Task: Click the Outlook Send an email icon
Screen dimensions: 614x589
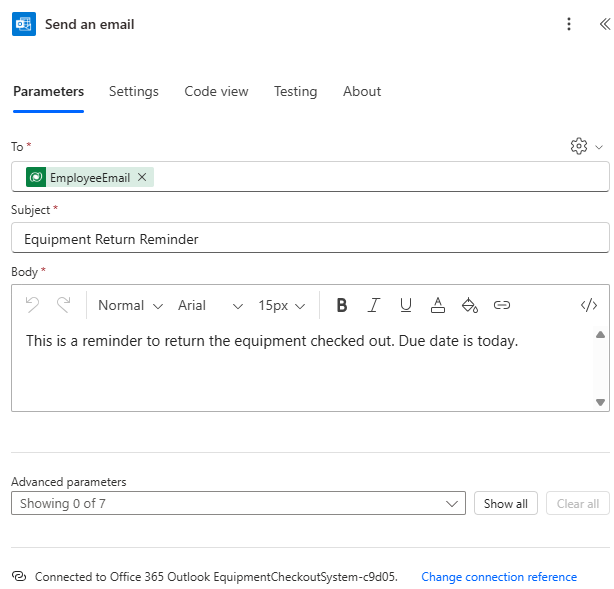Action: (x=24, y=24)
